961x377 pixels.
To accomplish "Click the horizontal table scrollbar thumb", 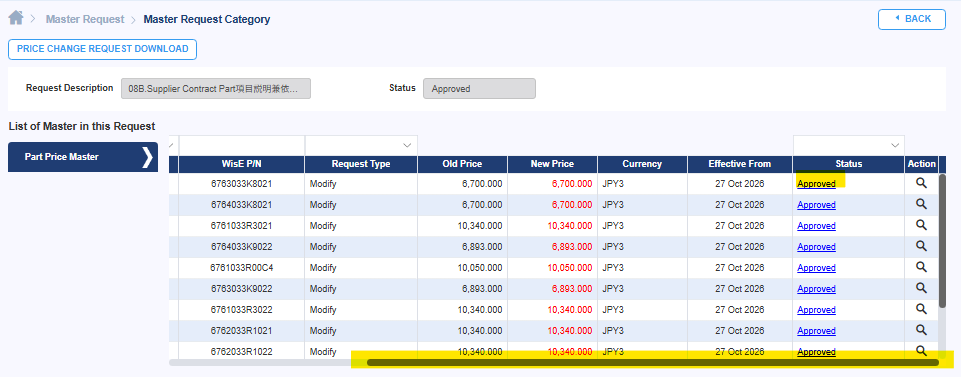I will (x=653, y=362).
